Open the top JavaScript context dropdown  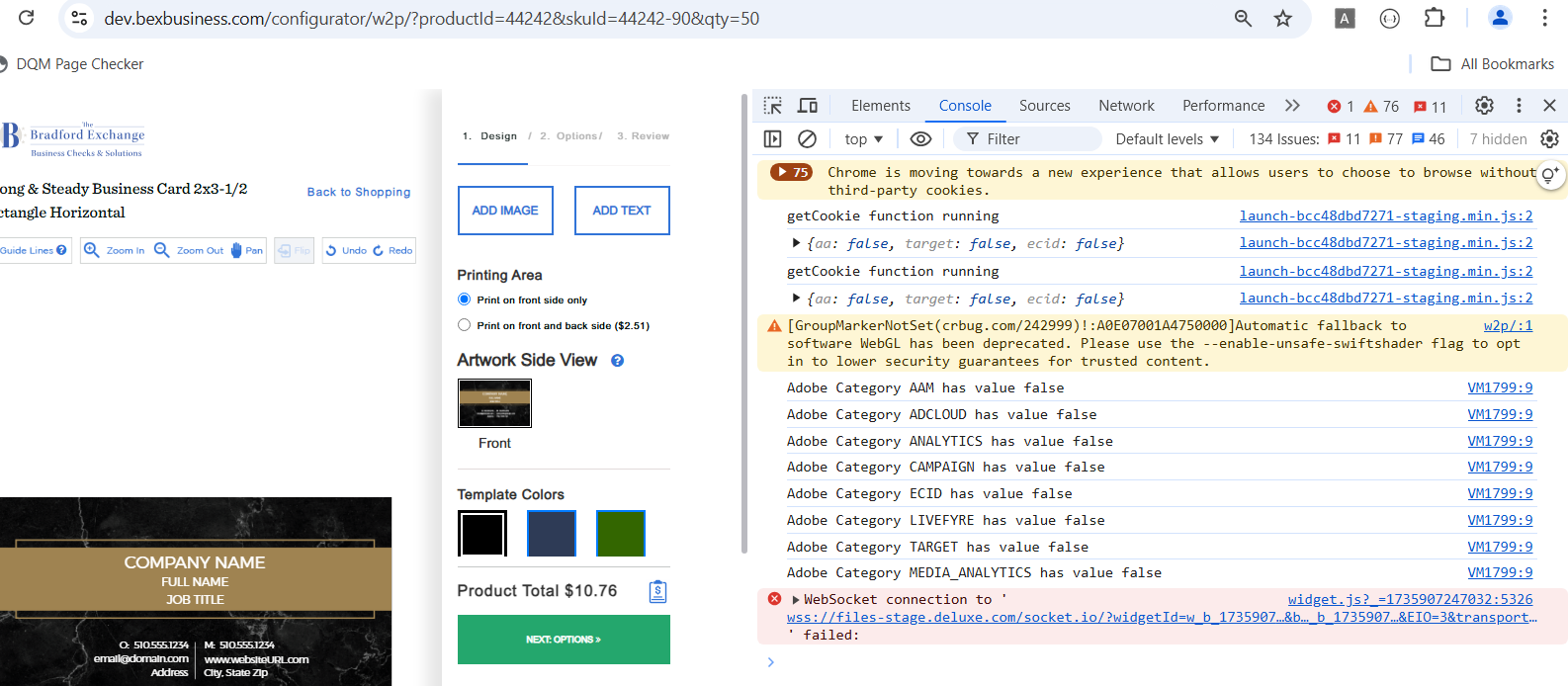coord(863,139)
